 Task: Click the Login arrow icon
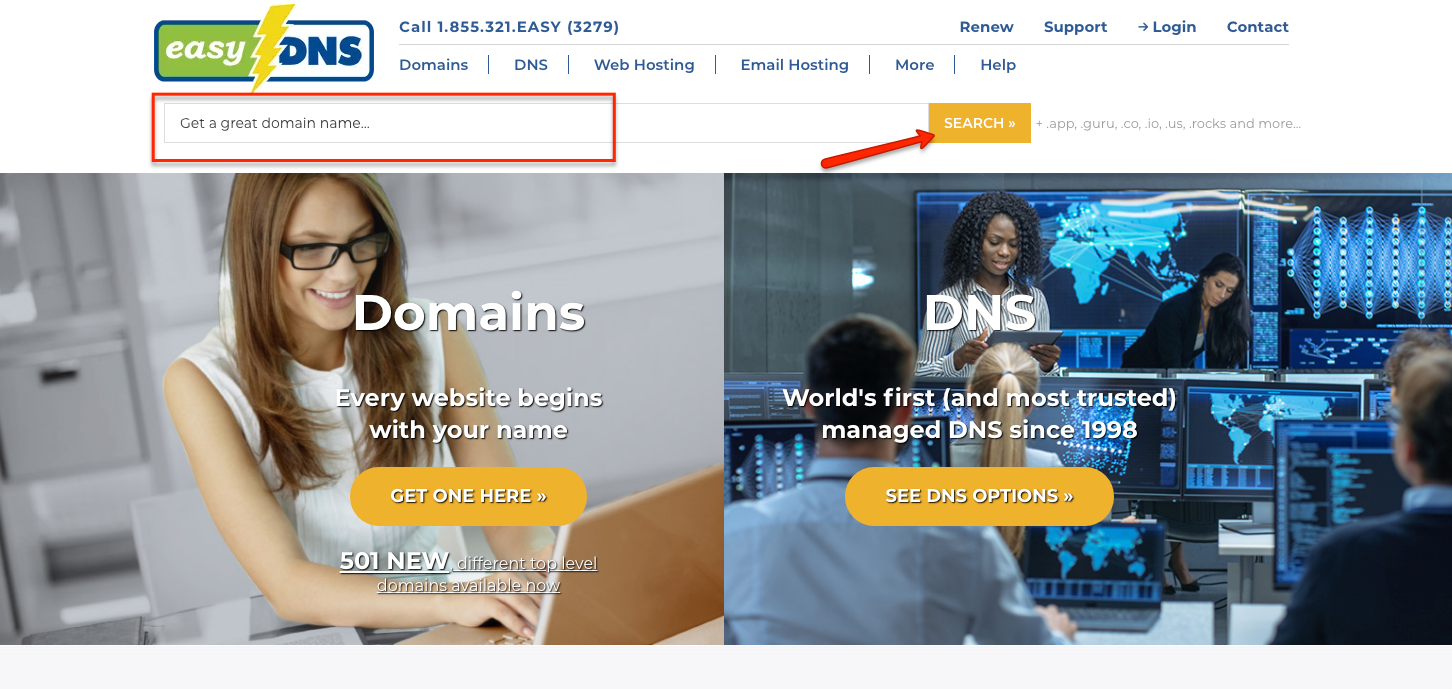(x=1141, y=27)
